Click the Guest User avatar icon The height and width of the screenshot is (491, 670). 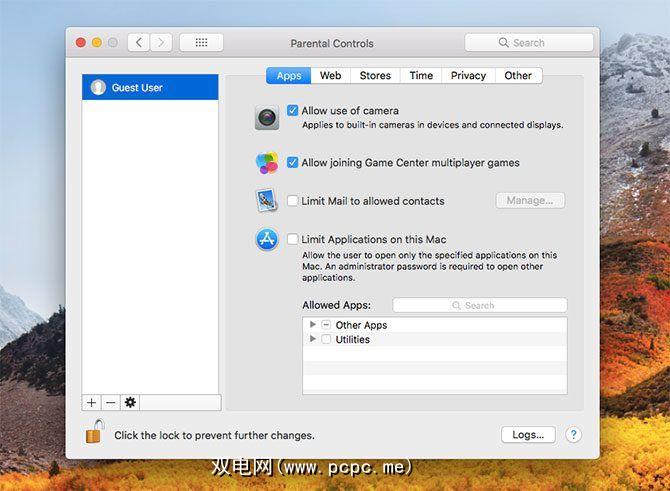pyautogui.click(x=98, y=87)
